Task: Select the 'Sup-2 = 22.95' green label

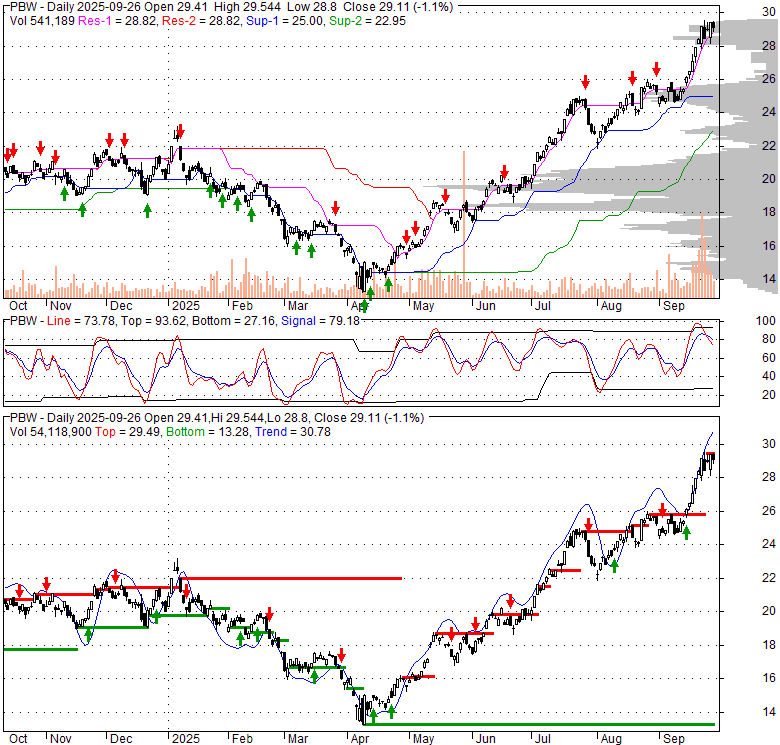Action: tap(367, 21)
